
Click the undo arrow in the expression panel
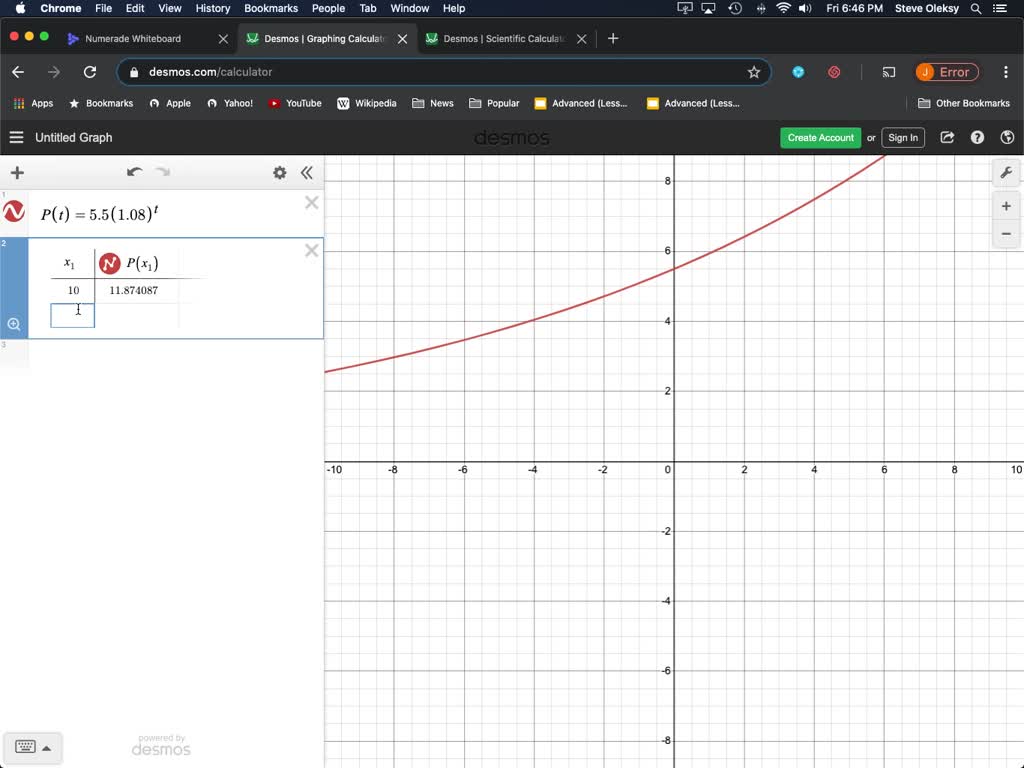coord(135,172)
